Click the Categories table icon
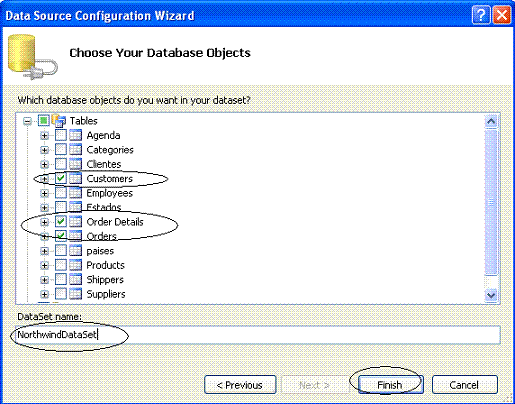515x404 pixels. pos(76,149)
